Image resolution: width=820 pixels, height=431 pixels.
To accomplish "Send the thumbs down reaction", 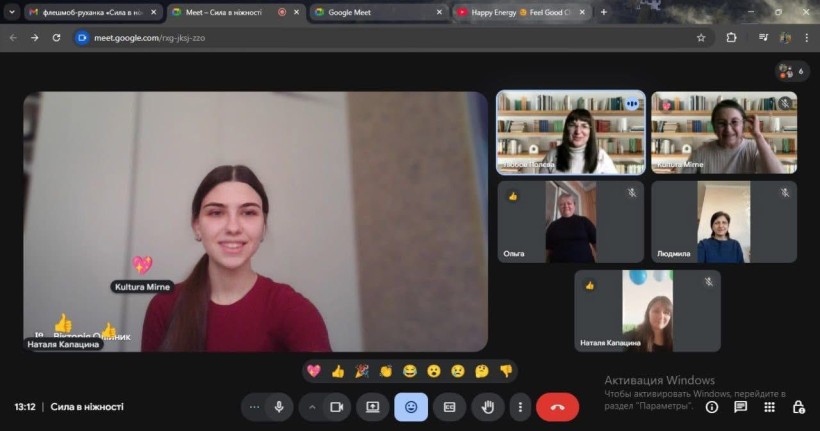I will pyautogui.click(x=506, y=371).
